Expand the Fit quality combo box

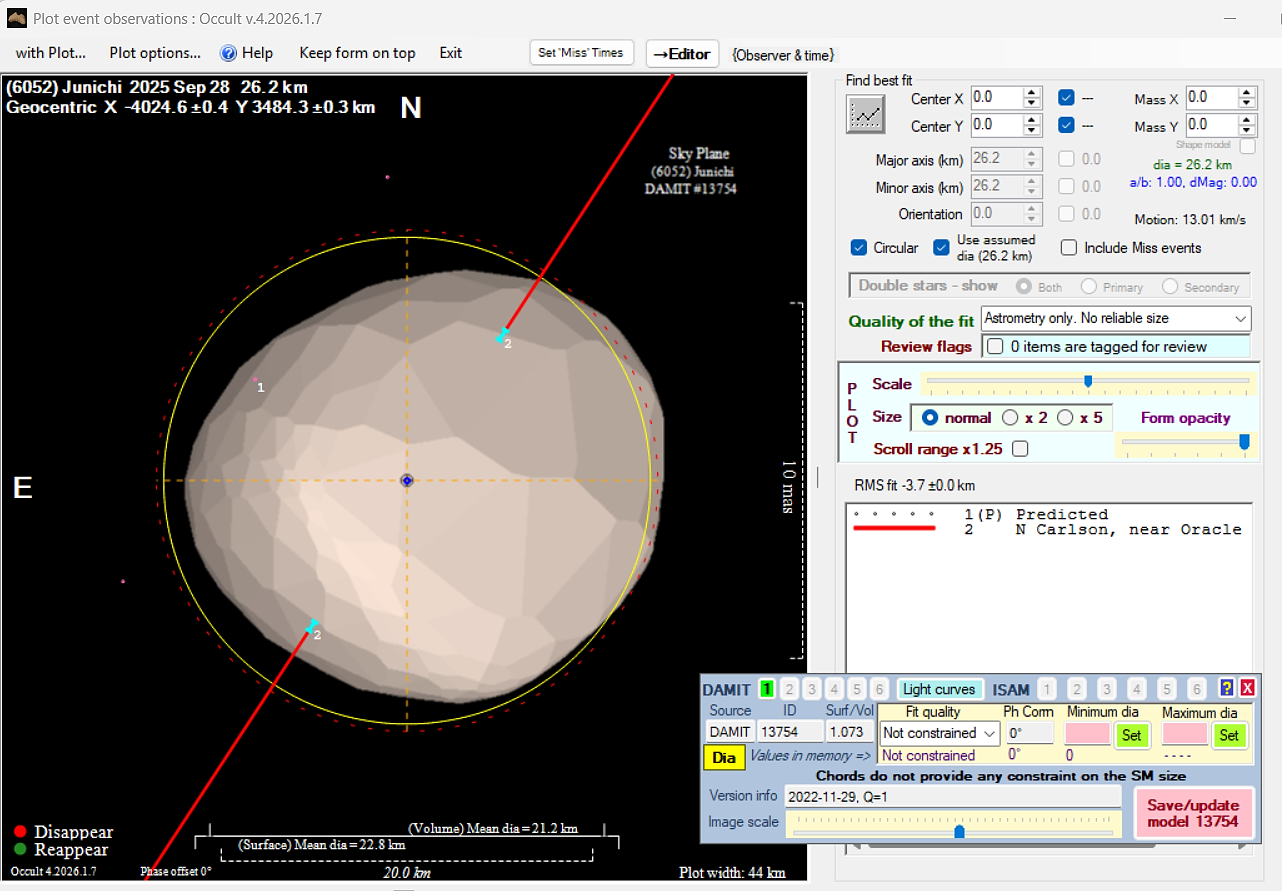pos(989,733)
